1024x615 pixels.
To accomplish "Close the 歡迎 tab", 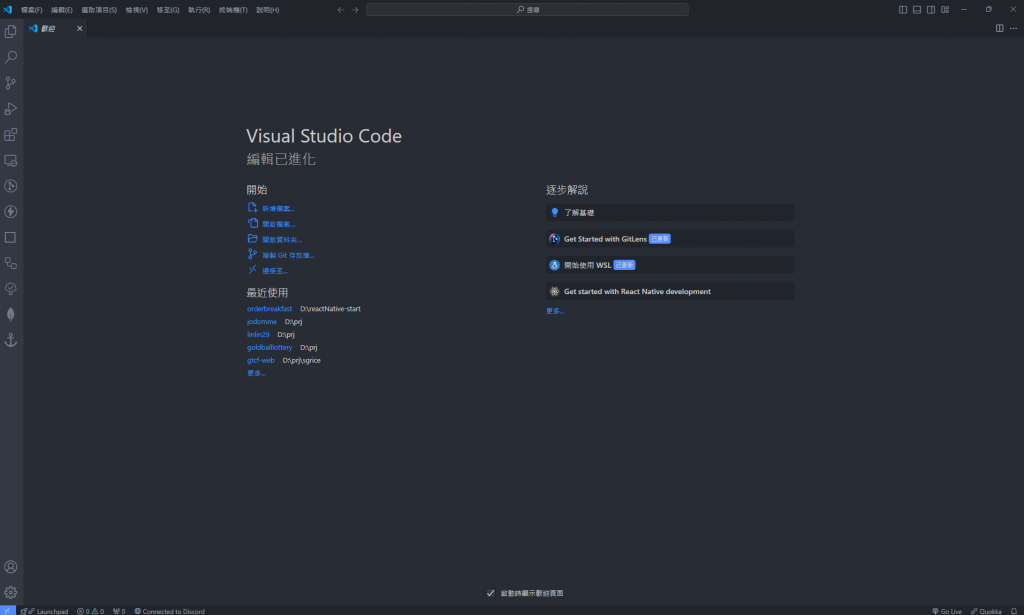I will tap(80, 29).
